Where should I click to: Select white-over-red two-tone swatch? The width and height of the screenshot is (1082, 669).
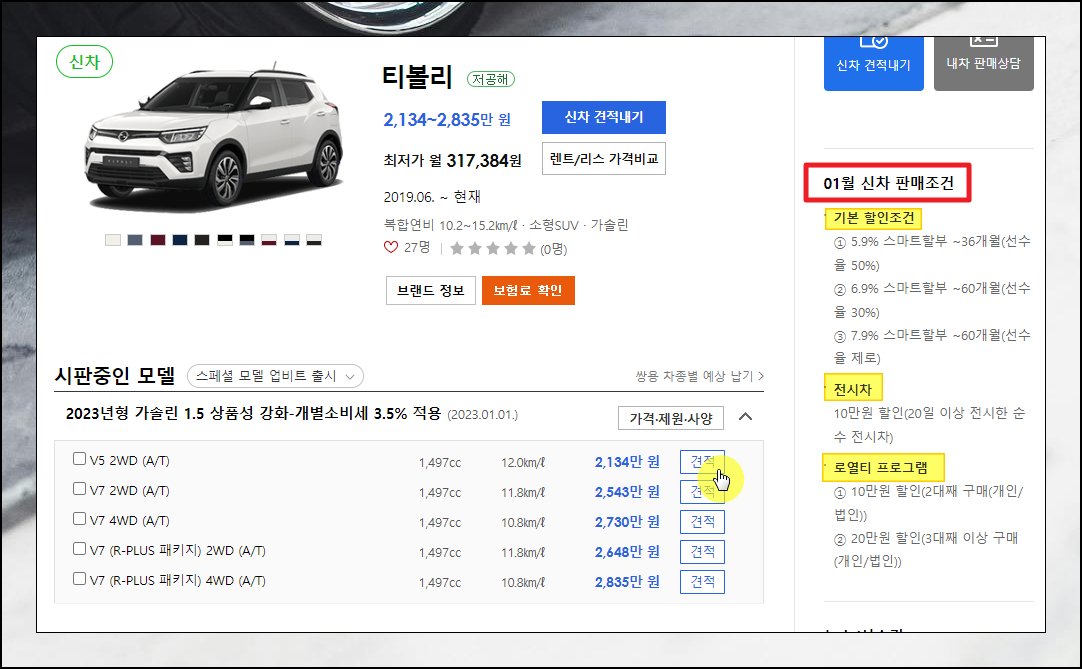coord(269,240)
